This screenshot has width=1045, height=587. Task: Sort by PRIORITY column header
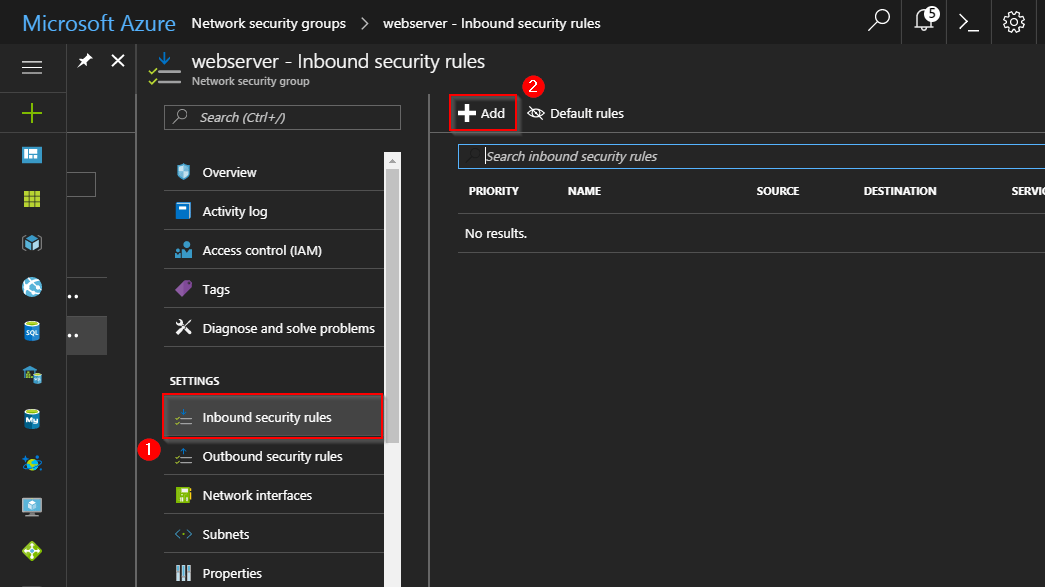(x=493, y=191)
